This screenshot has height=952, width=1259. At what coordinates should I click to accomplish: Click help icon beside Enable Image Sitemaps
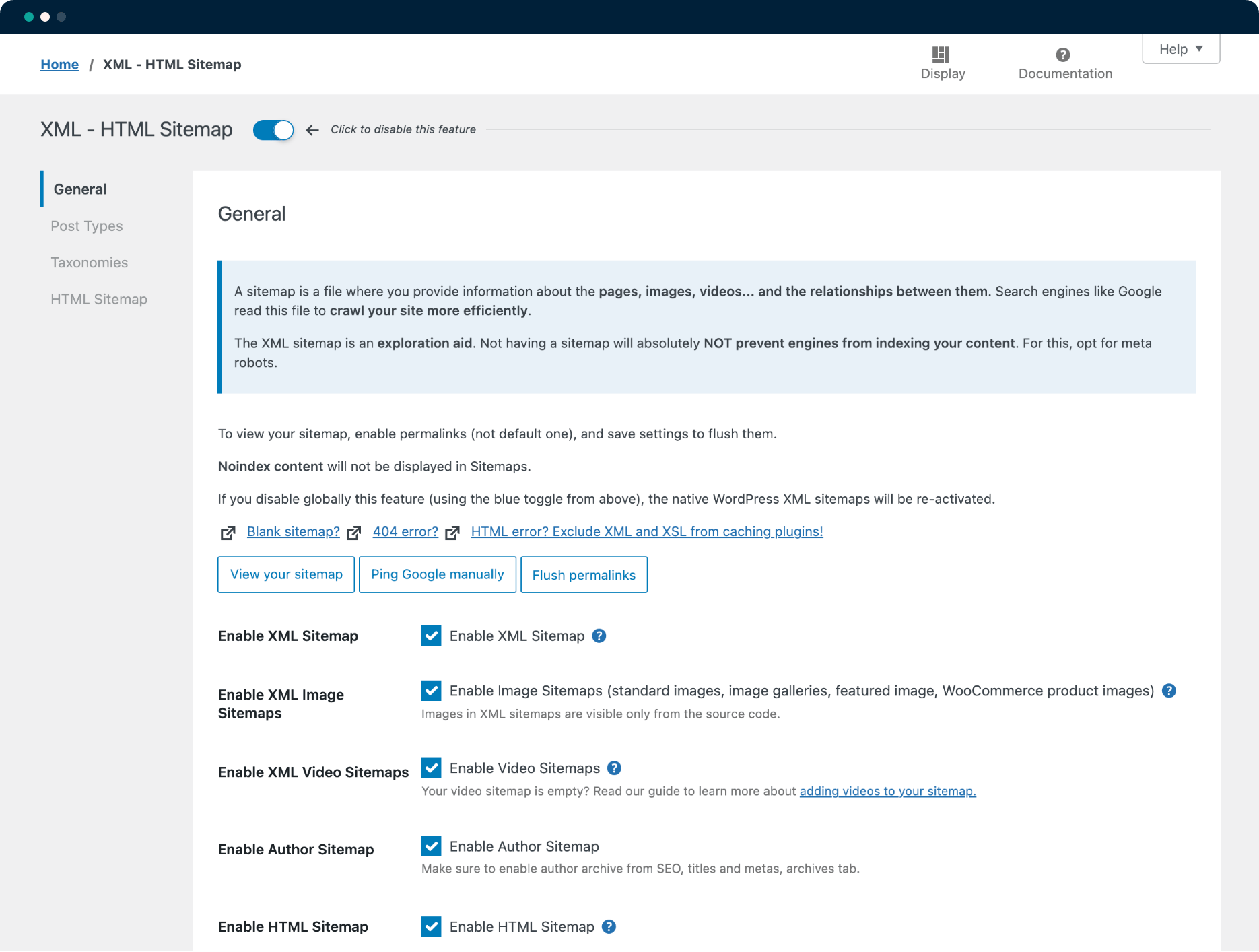click(1169, 691)
